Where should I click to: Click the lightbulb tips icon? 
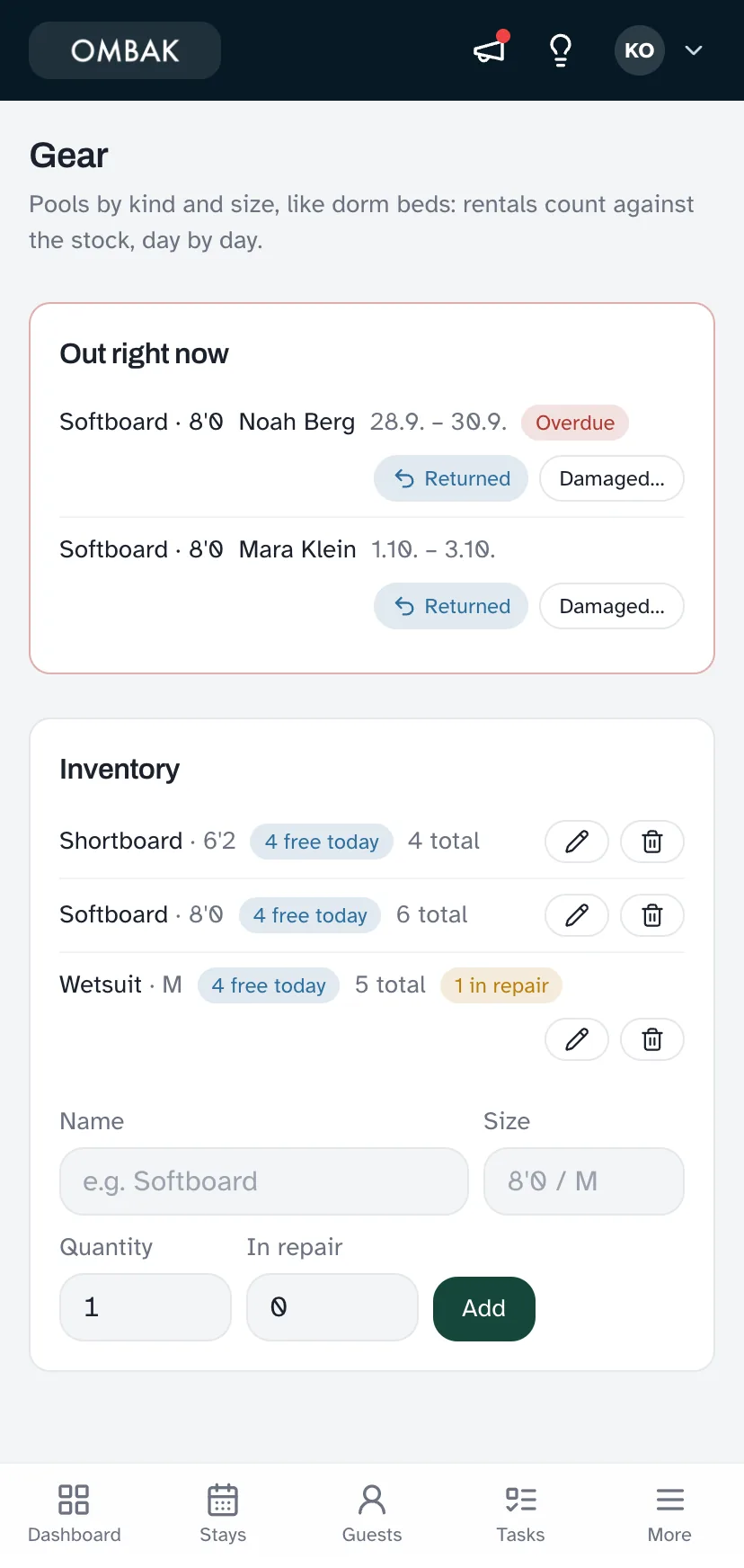561,50
